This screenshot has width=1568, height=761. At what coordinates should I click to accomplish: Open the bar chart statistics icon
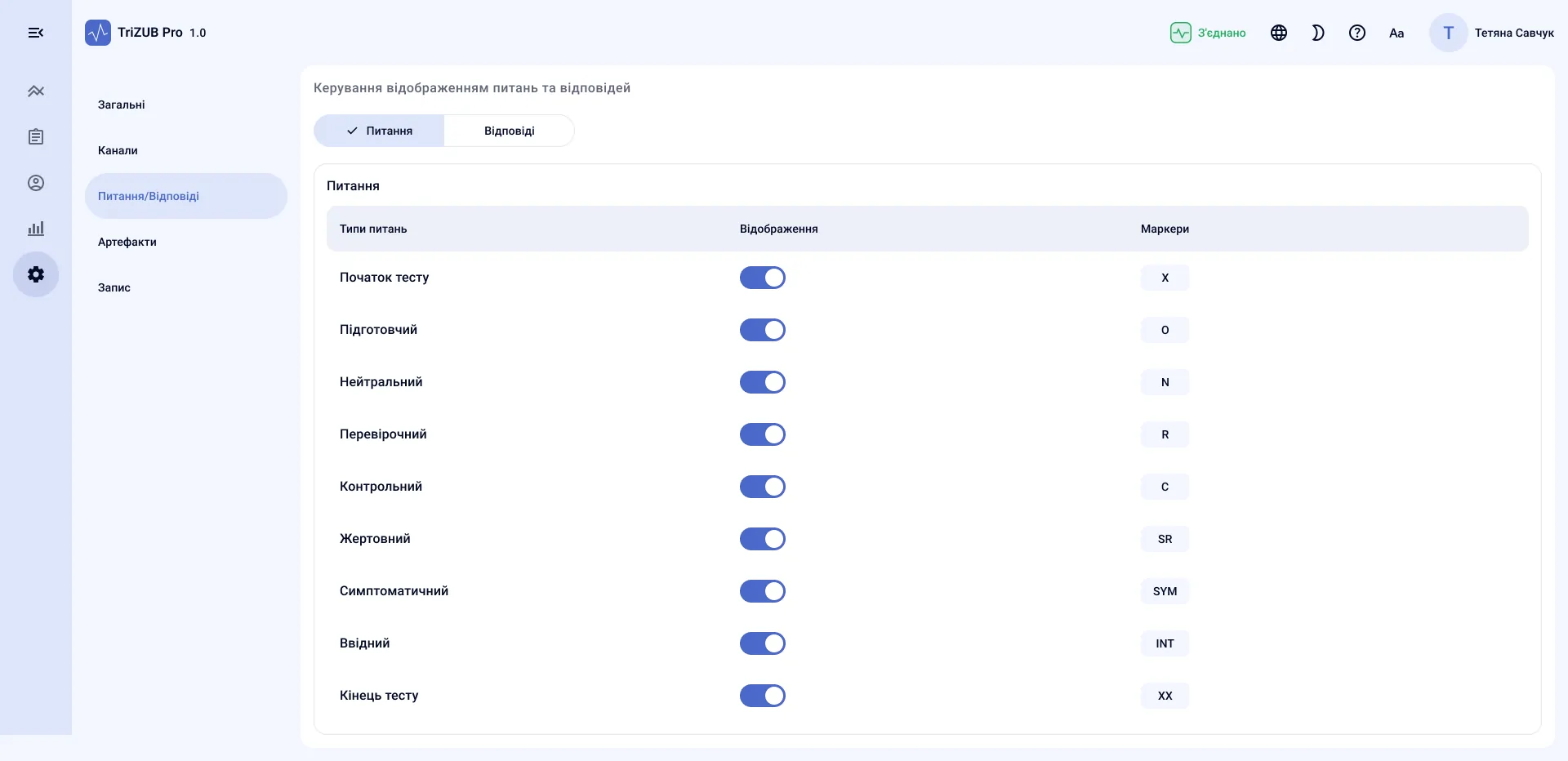point(36,229)
